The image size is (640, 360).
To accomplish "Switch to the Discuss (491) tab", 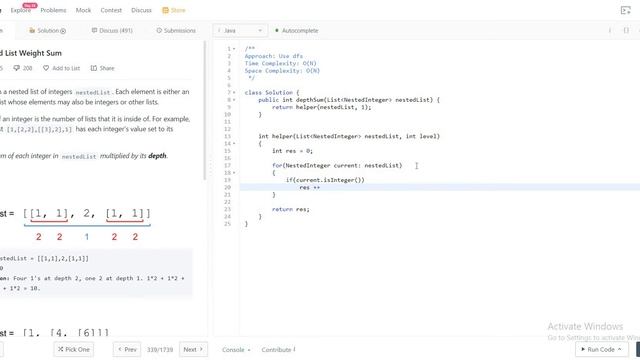I will 112,31.
